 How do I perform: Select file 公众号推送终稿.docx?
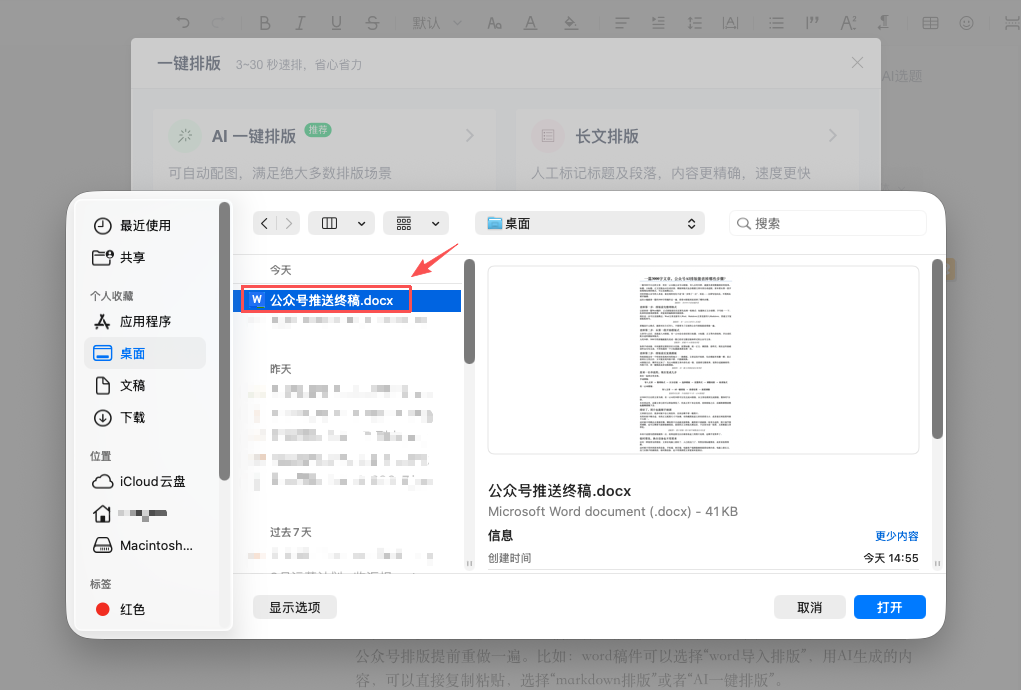pyautogui.click(x=347, y=300)
